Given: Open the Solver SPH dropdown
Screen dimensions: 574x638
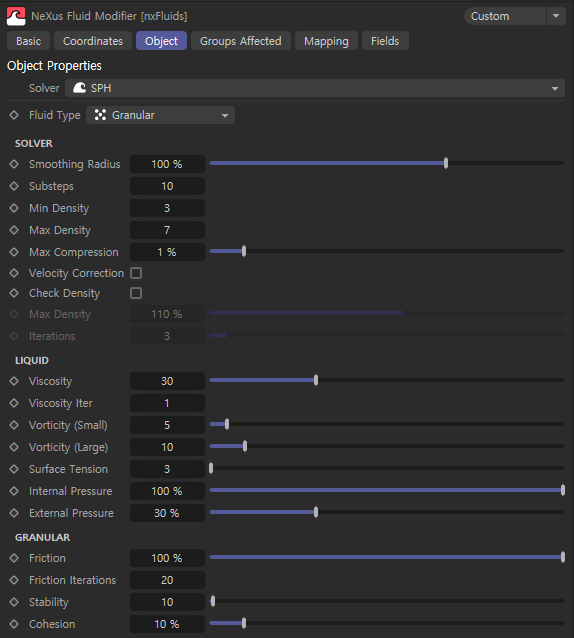Looking at the screenshot, I should click(x=315, y=88).
